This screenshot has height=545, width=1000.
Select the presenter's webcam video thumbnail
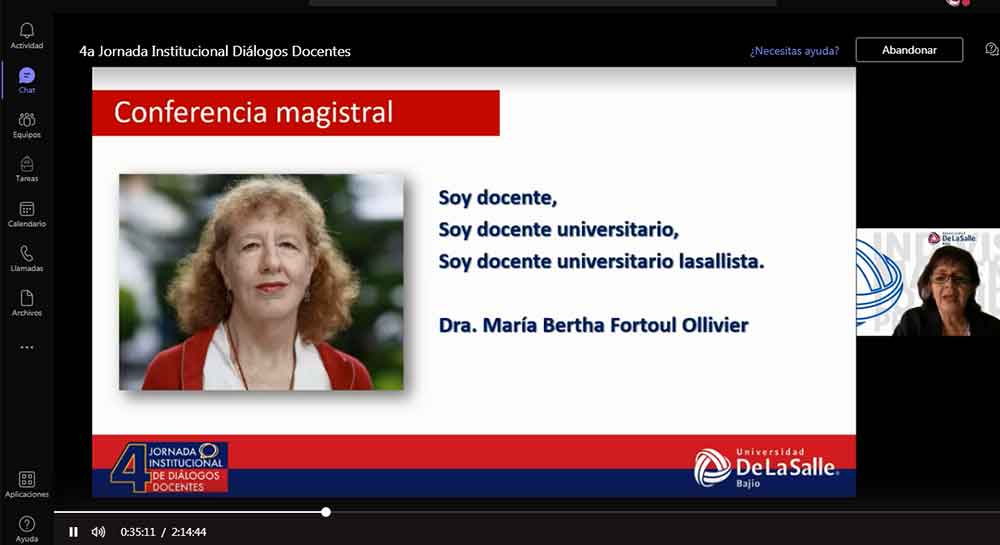tap(927, 282)
